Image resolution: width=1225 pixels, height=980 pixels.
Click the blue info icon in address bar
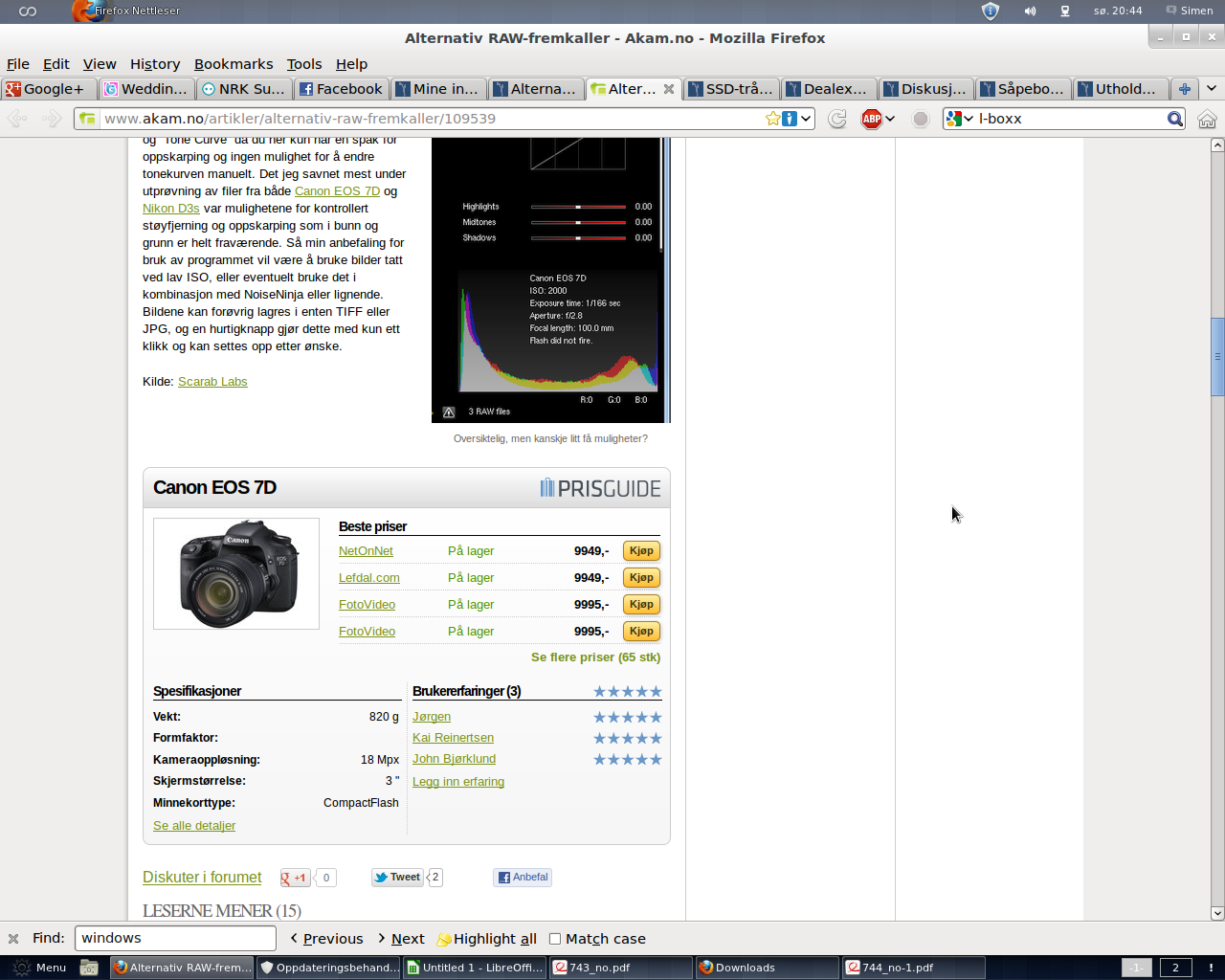coord(790,119)
